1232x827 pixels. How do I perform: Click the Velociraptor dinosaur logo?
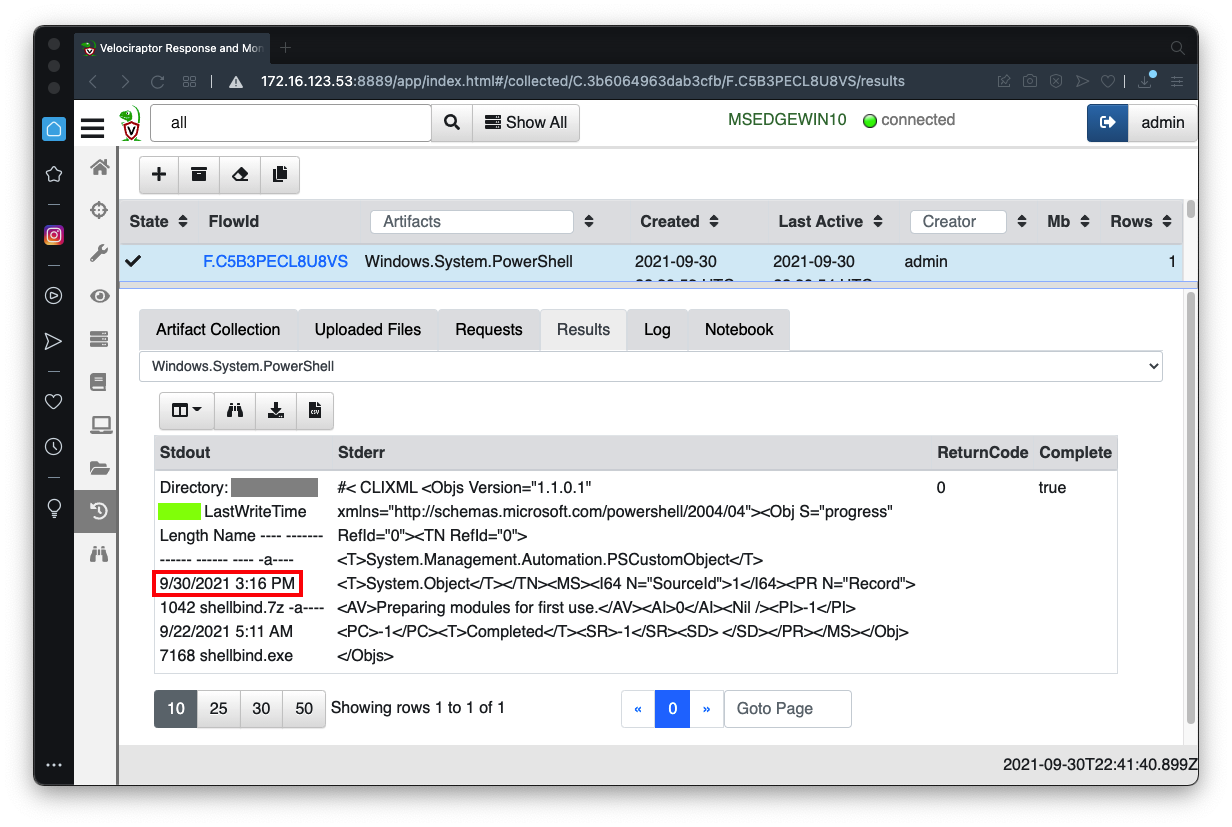pos(130,124)
